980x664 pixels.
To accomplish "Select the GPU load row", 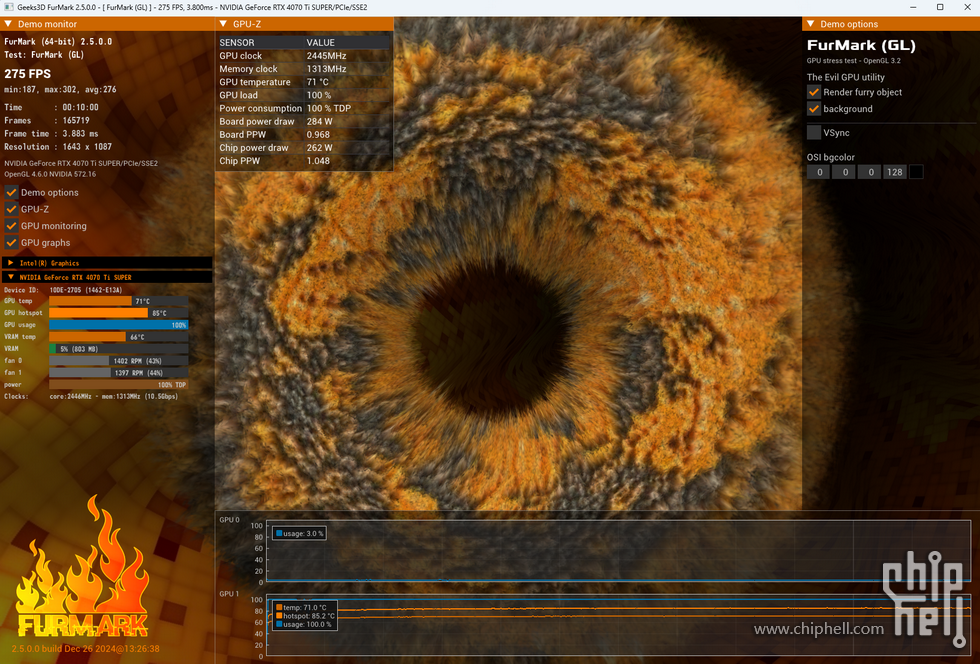I will tap(304, 95).
